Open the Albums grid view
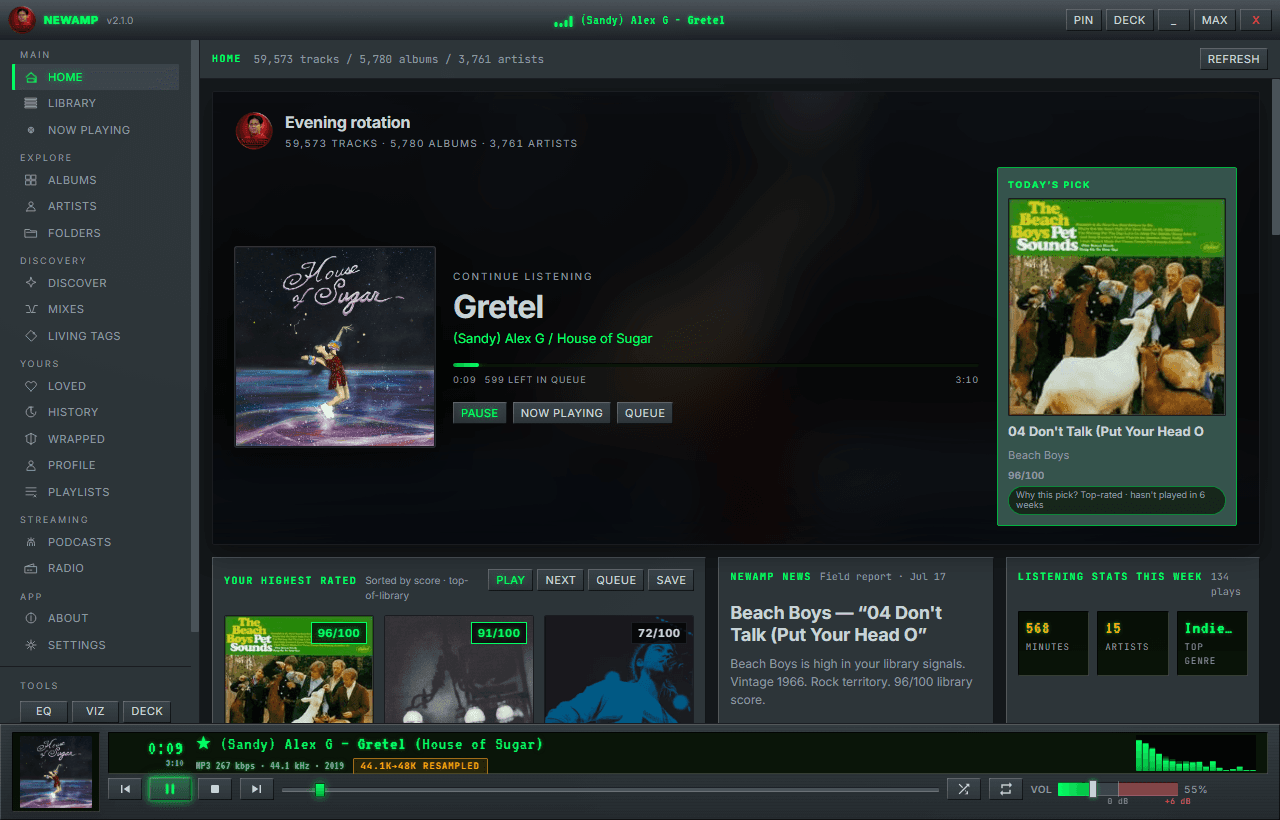The width and height of the screenshot is (1280, 820). coord(96,180)
